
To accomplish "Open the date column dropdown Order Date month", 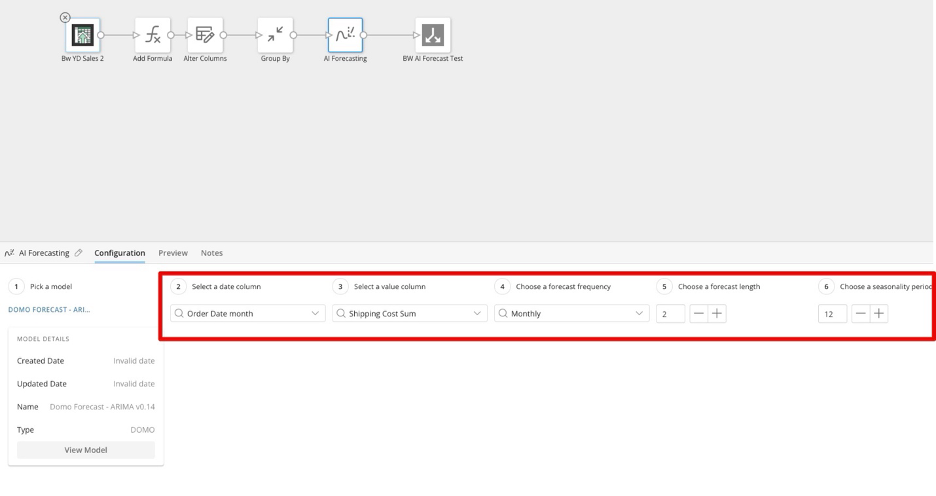I will click(x=248, y=313).
